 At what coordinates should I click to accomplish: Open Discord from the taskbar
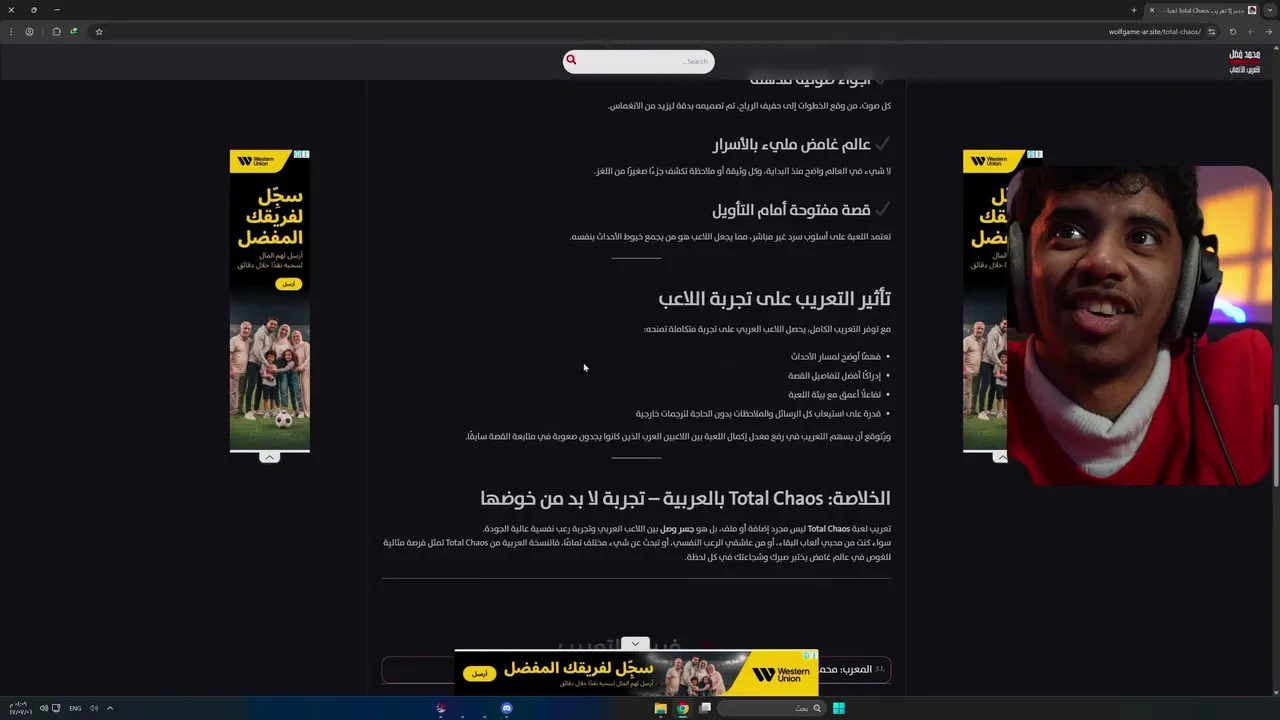pyautogui.click(x=507, y=708)
